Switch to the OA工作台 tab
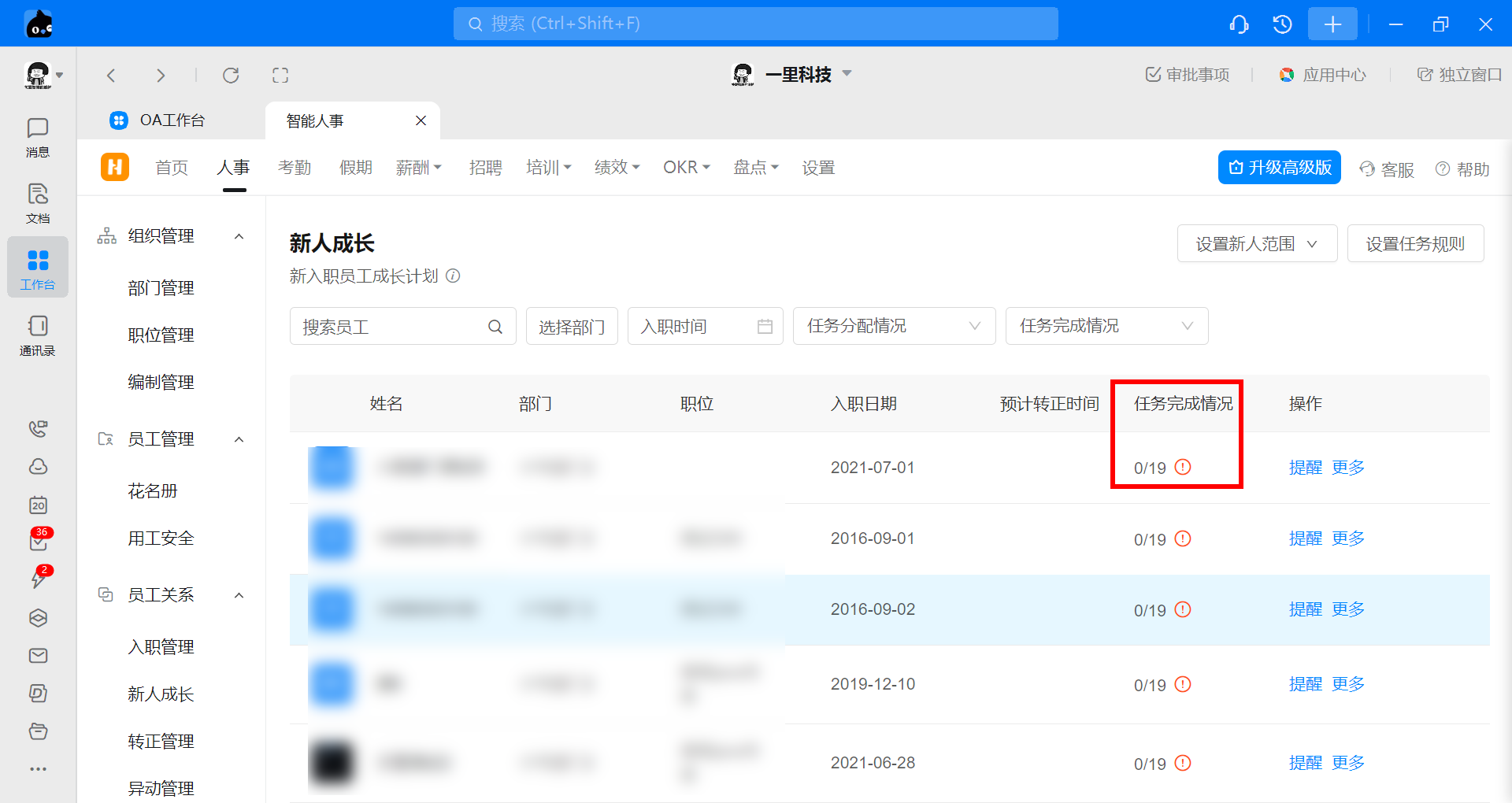Image resolution: width=1512 pixels, height=803 pixels. pos(172,120)
